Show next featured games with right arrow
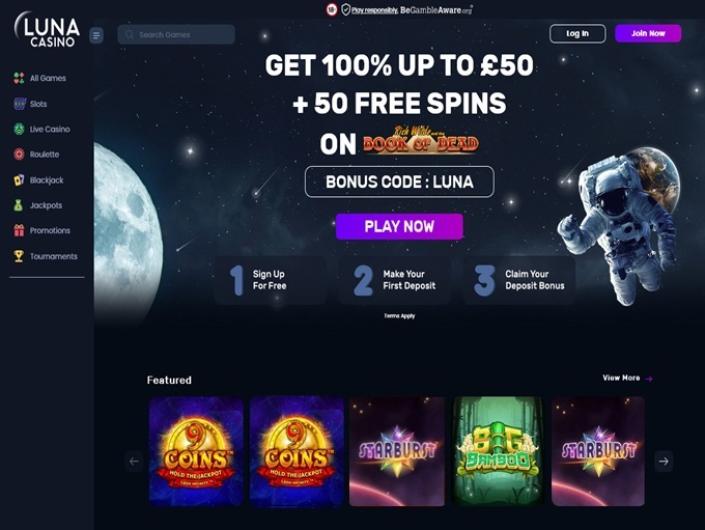This screenshot has height=530, width=705. [663, 461]
